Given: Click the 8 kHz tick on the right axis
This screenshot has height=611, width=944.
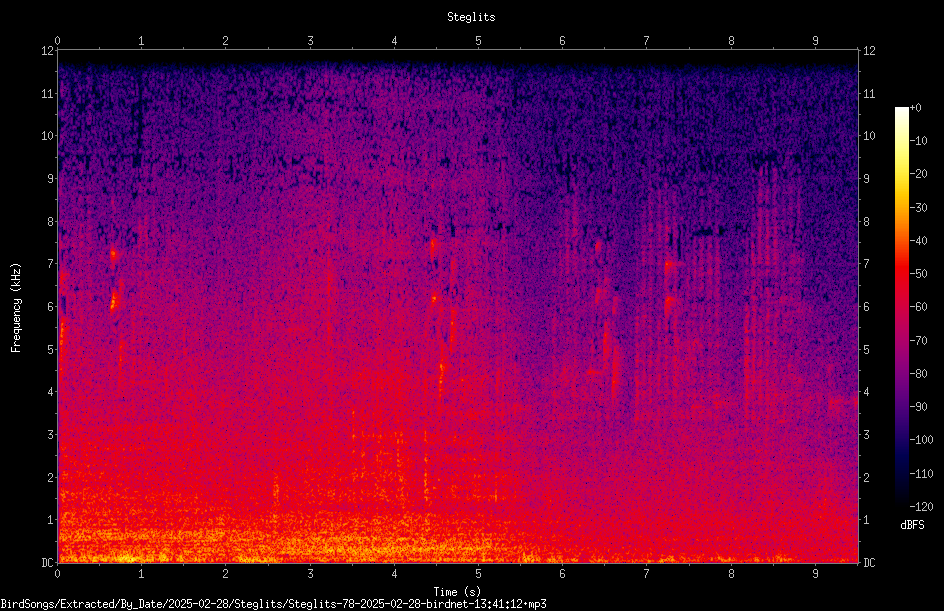Looking at the screenshot, I should point(866,221).
